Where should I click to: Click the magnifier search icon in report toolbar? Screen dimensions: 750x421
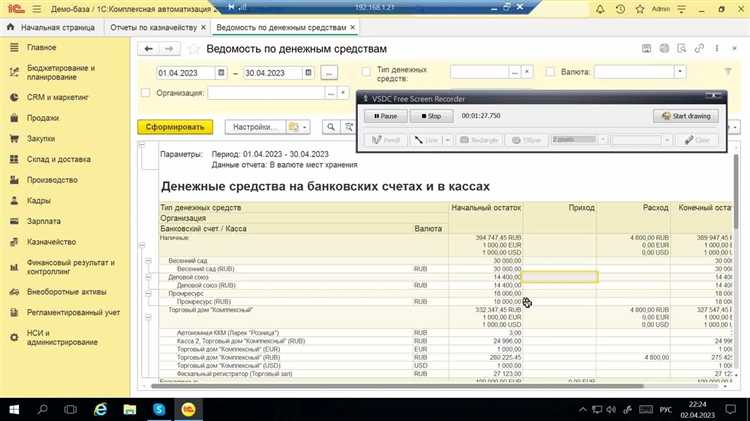329,127
